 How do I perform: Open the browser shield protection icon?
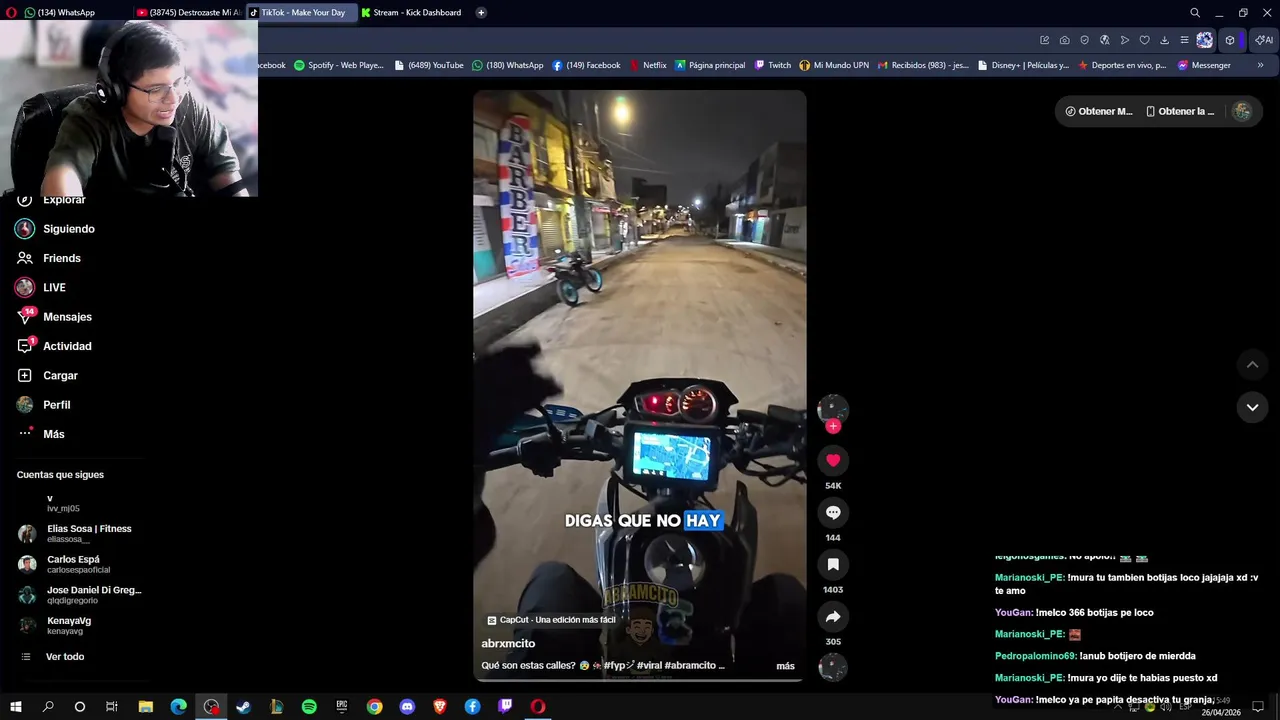tap(1084, 40)
